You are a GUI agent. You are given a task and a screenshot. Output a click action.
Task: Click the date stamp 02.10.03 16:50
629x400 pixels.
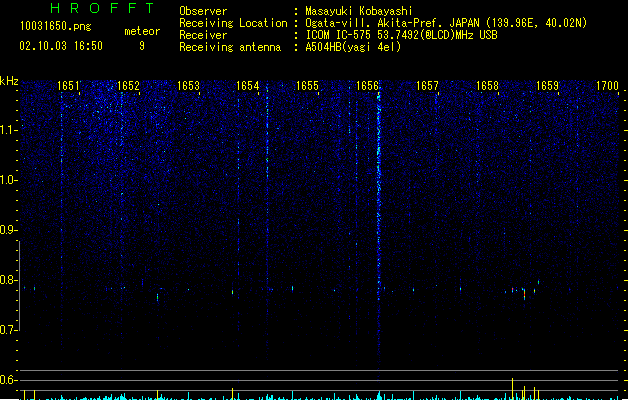pos(61,46)
